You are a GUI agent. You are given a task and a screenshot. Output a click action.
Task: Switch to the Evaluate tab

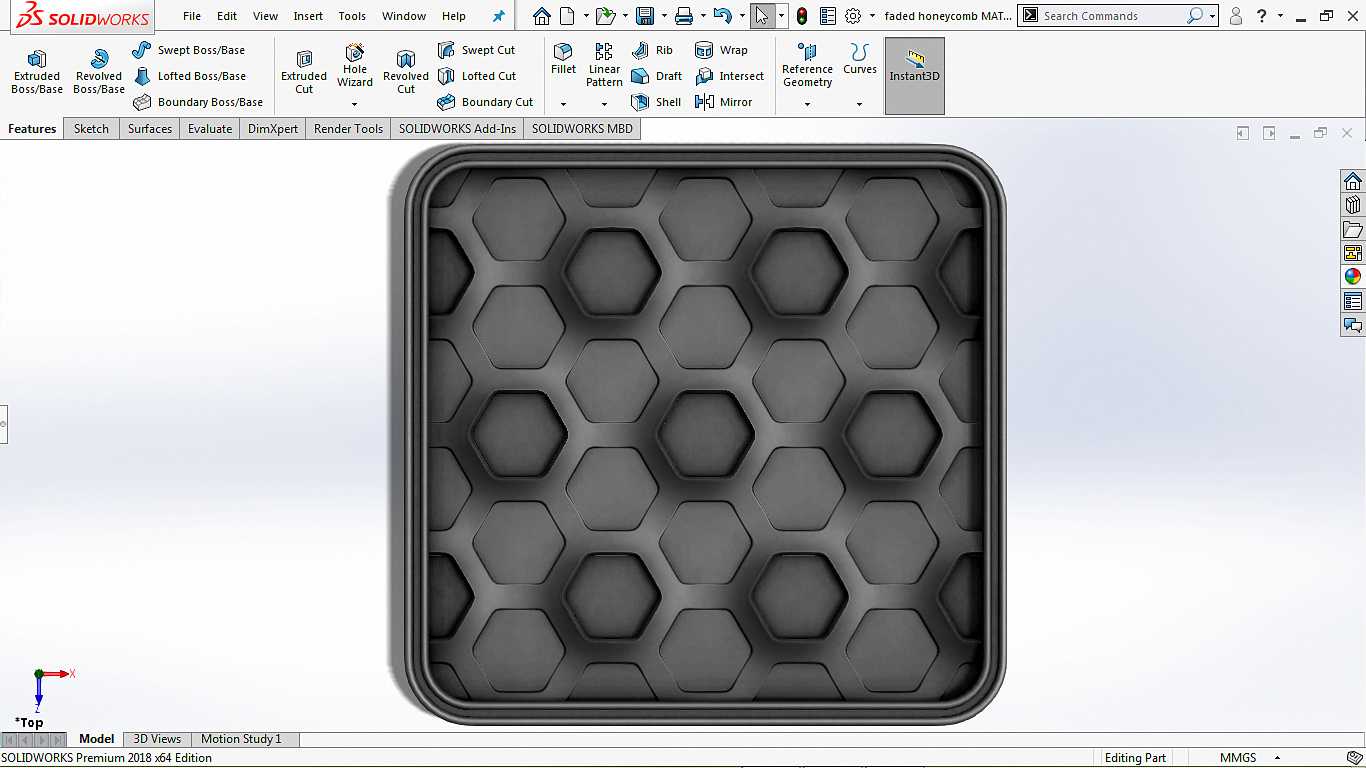(210, 129)
